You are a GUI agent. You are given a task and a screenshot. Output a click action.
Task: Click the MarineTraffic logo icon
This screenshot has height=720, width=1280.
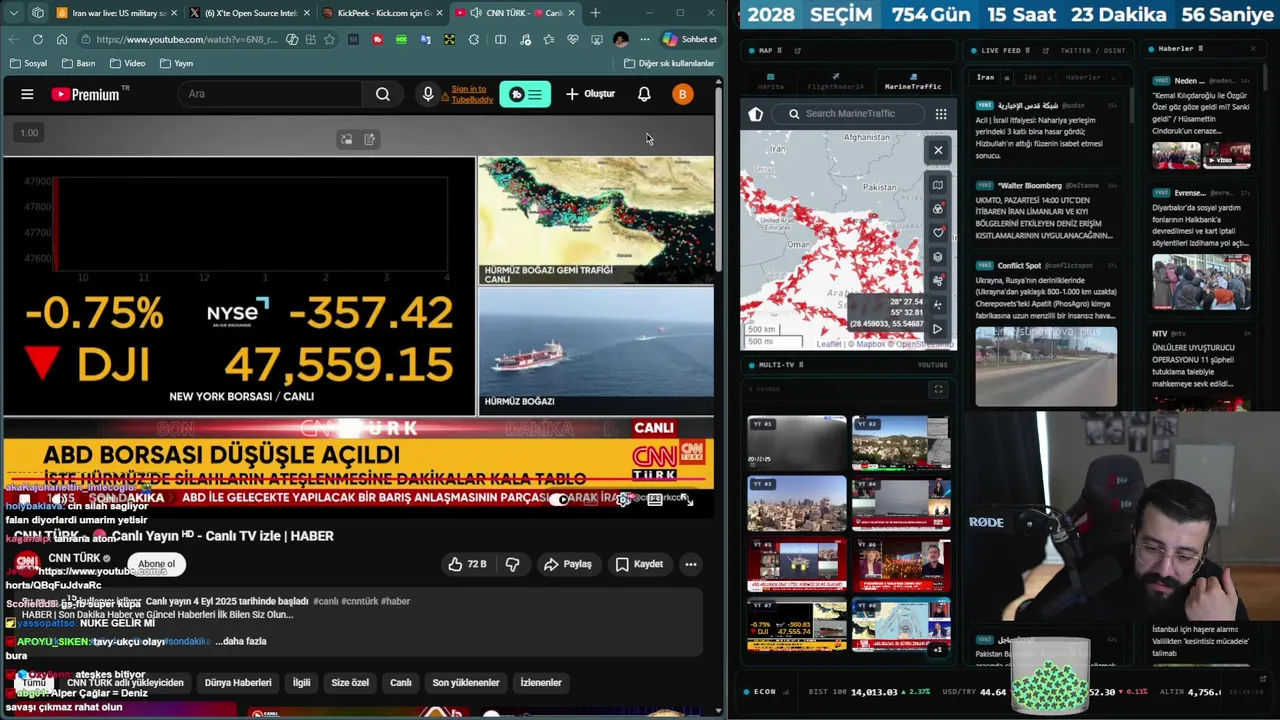(756, 114)
